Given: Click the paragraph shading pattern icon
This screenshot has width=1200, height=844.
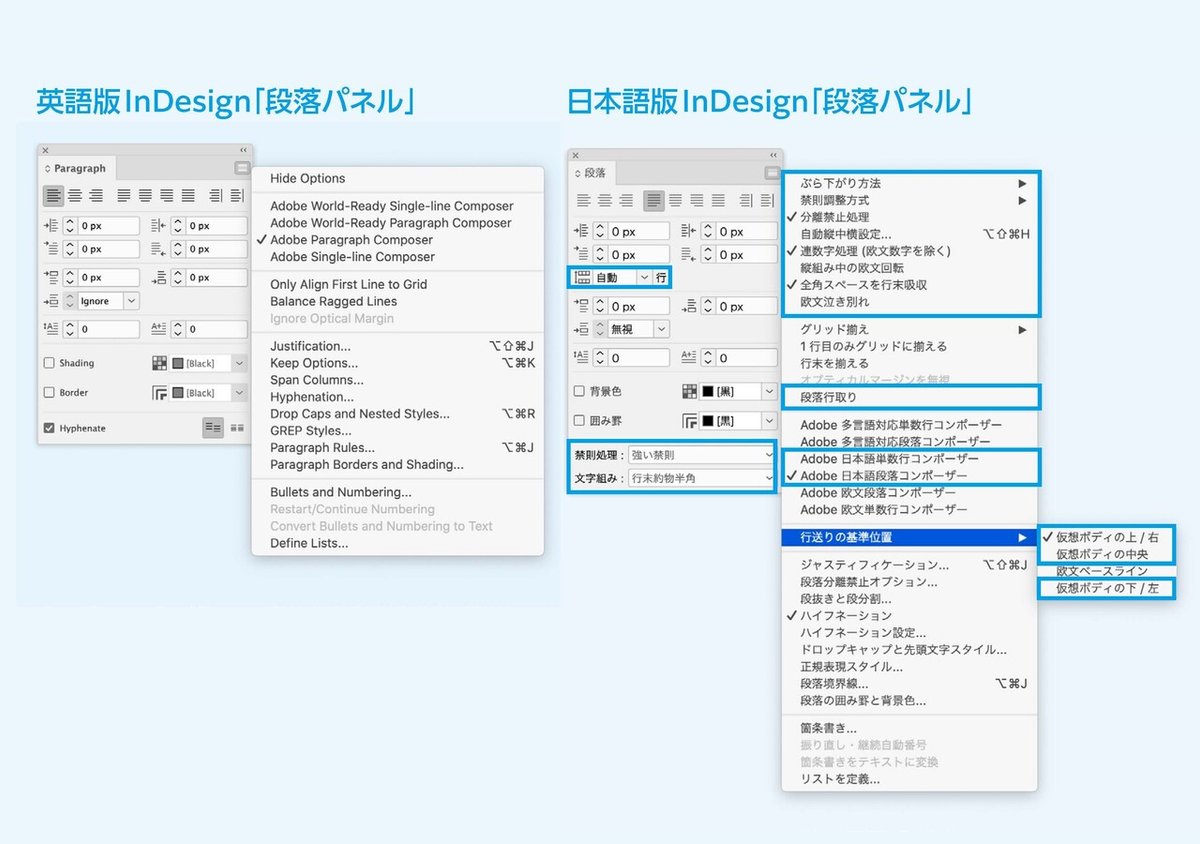Looking at the screenshot, I should pos(160,362).
